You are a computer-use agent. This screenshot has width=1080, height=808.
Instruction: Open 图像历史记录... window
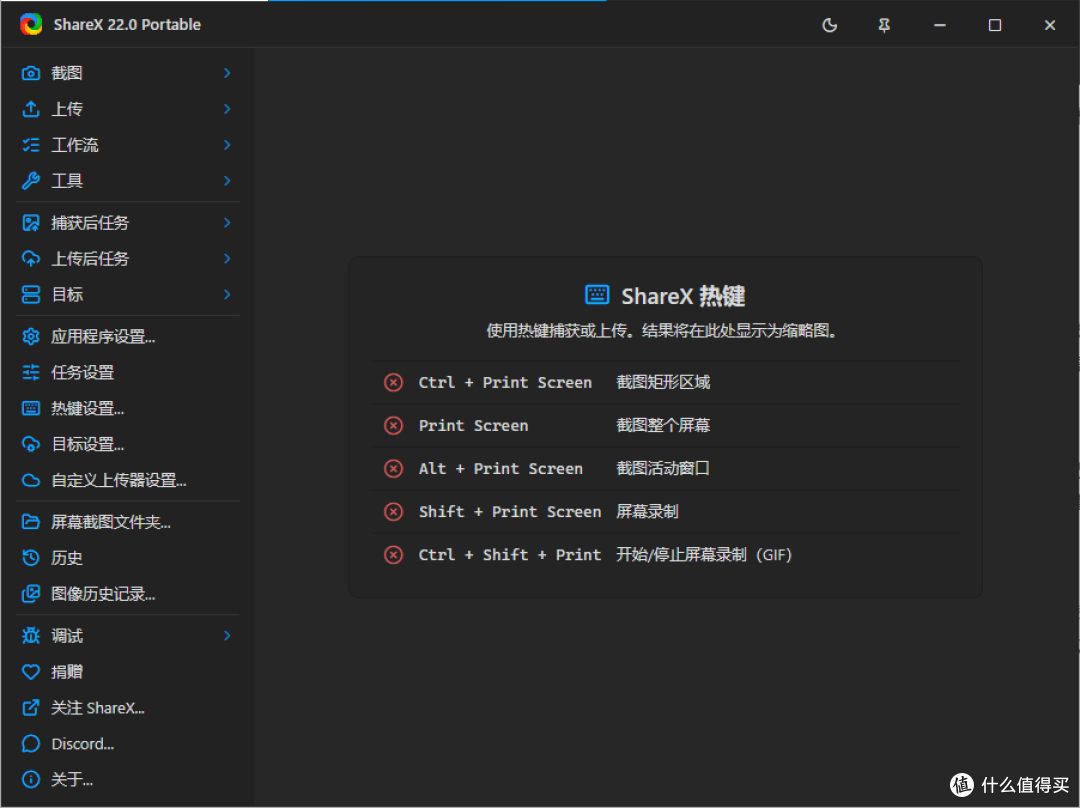coord(127,593)
